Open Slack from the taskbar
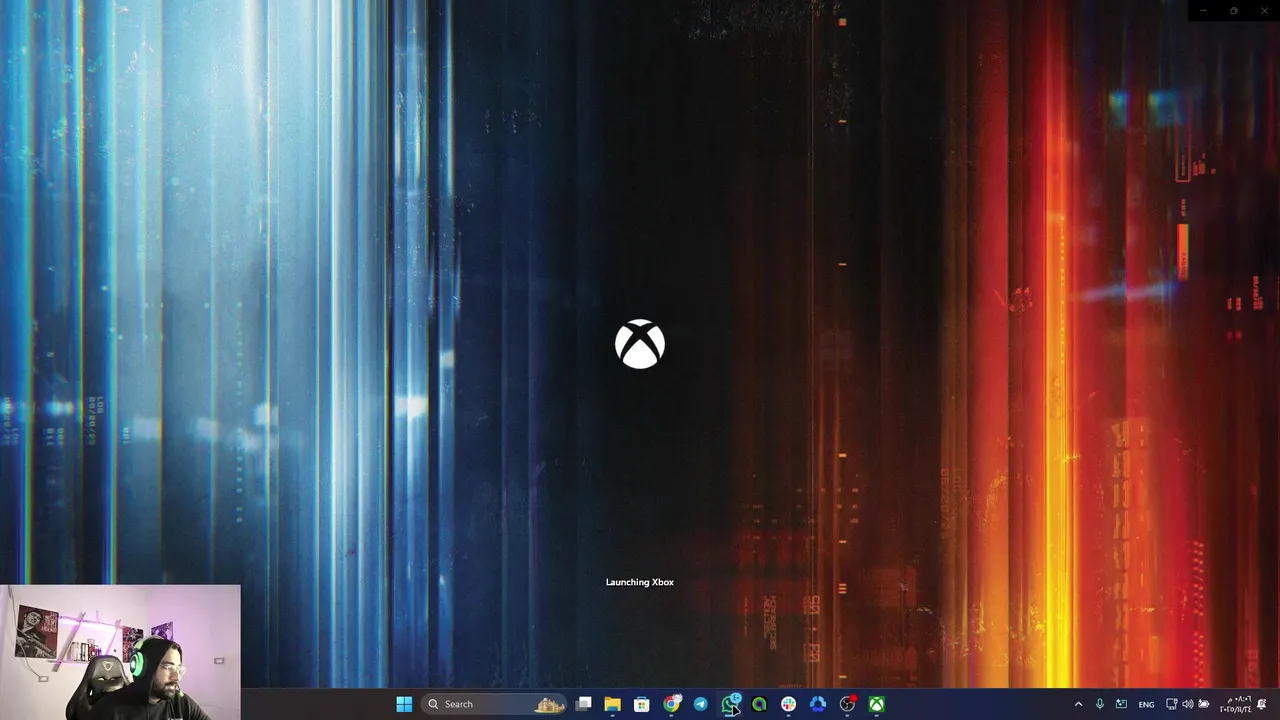 click(788, 704)
